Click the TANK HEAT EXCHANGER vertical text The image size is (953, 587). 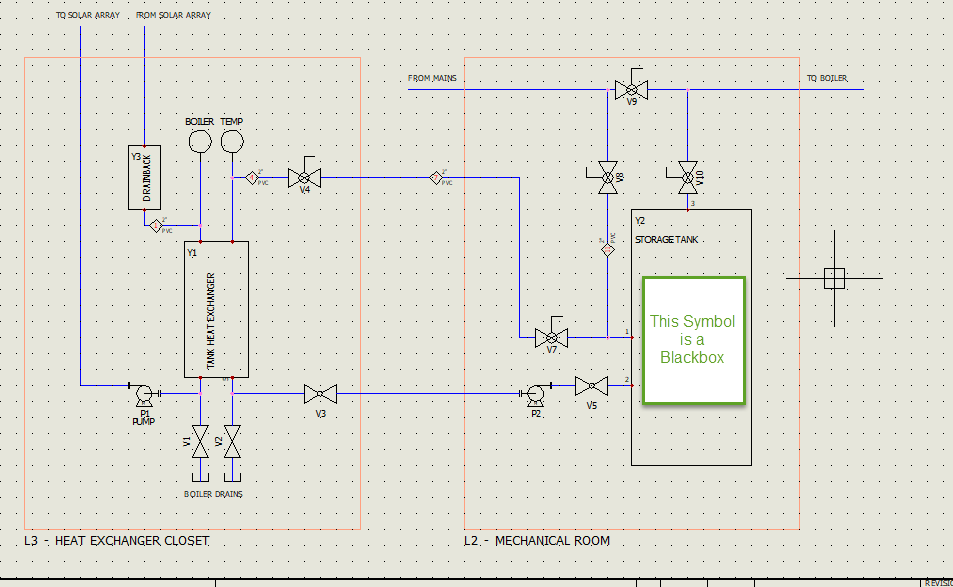(x=211, y=321)
